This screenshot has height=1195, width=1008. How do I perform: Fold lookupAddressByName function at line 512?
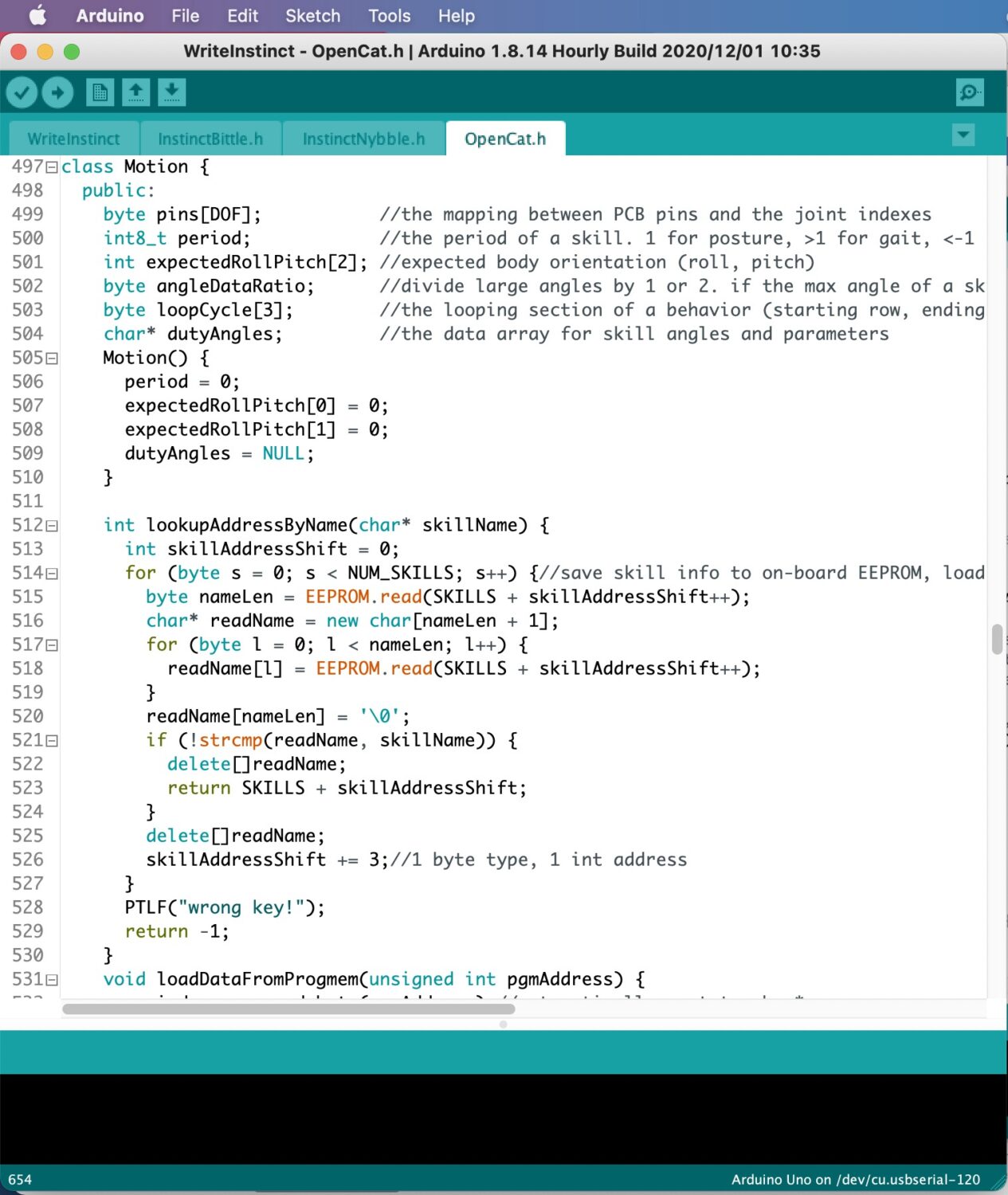click(x=52, y=526)
